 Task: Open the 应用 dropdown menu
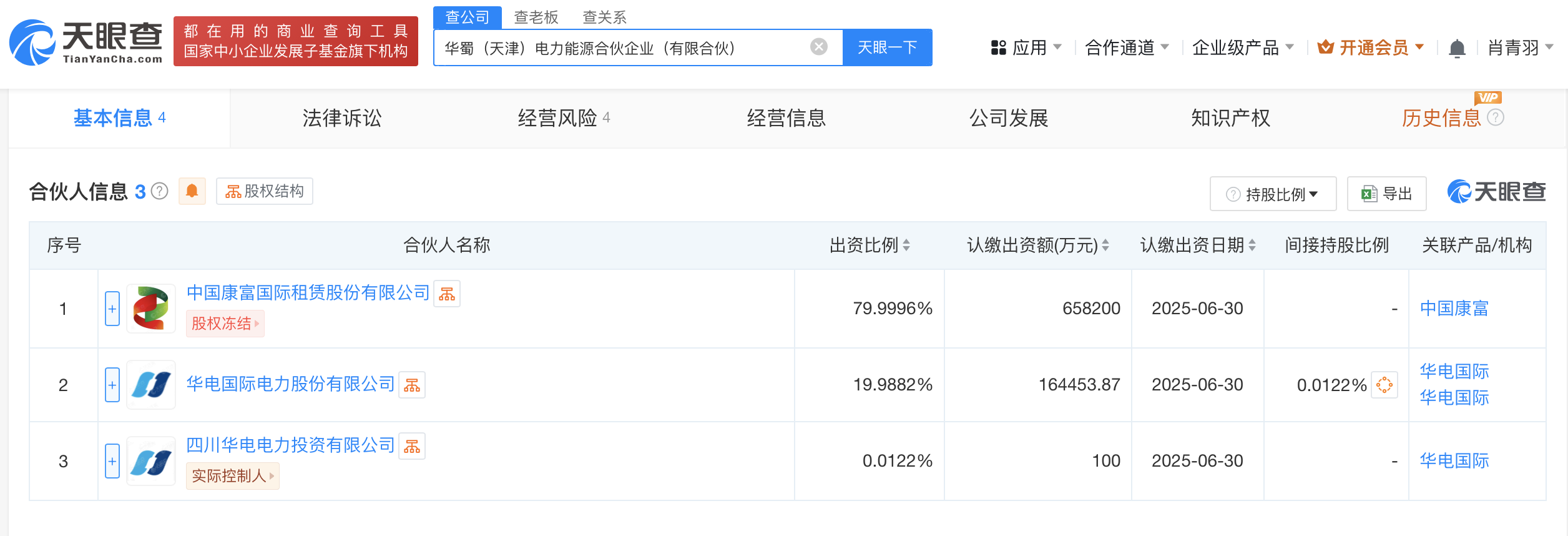pyautogui.click(x=1026, y=47)
